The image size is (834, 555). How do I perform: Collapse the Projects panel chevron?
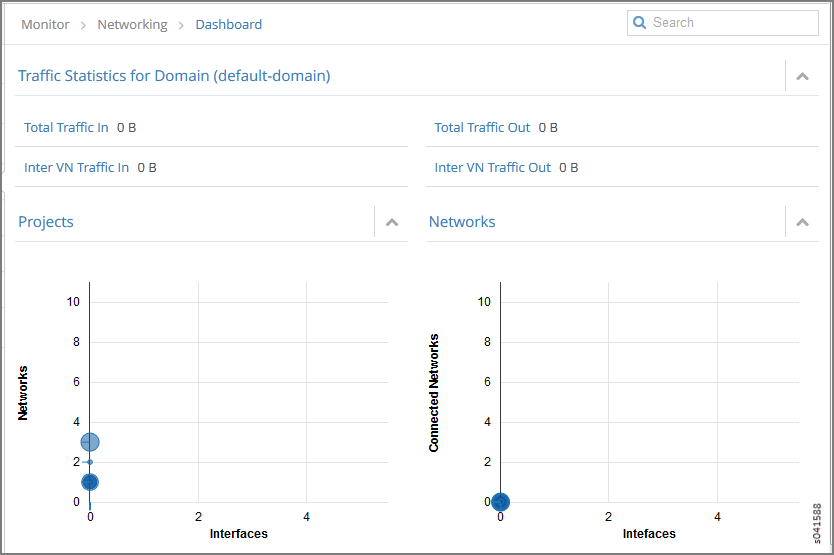(392, 222)
